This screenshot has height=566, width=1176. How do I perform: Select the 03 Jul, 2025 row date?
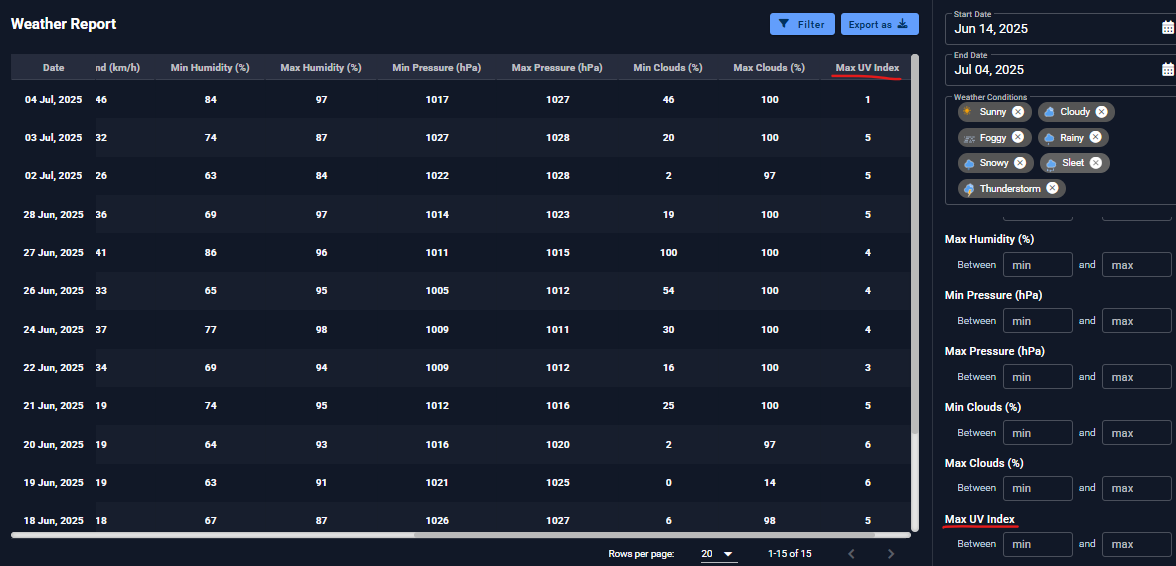(54, 137)
